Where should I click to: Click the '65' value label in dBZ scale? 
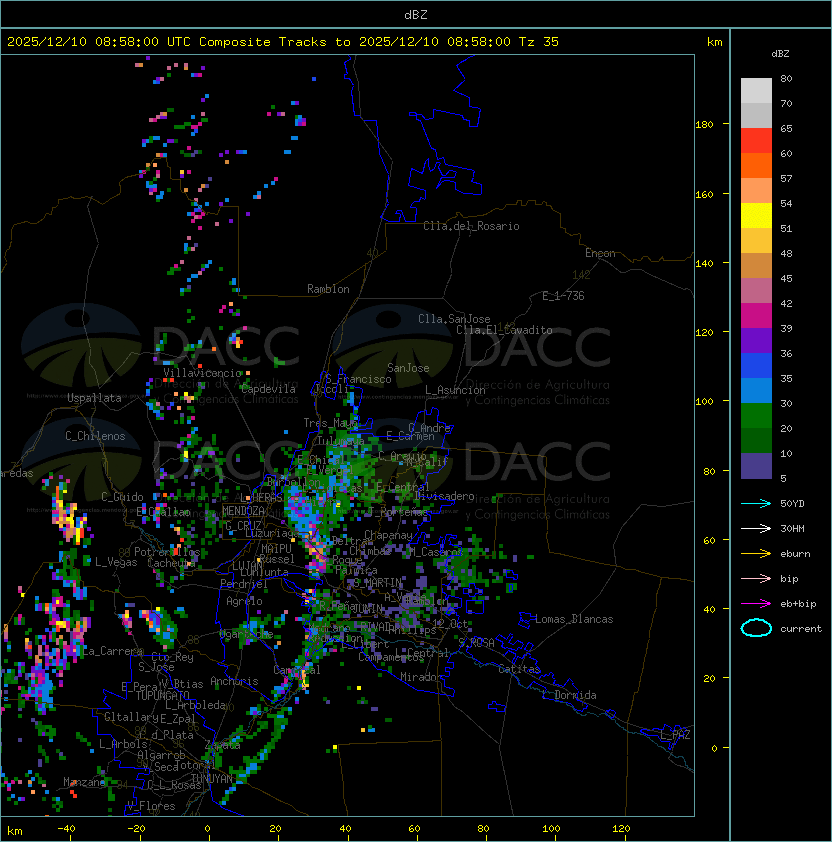coord(786,128)
